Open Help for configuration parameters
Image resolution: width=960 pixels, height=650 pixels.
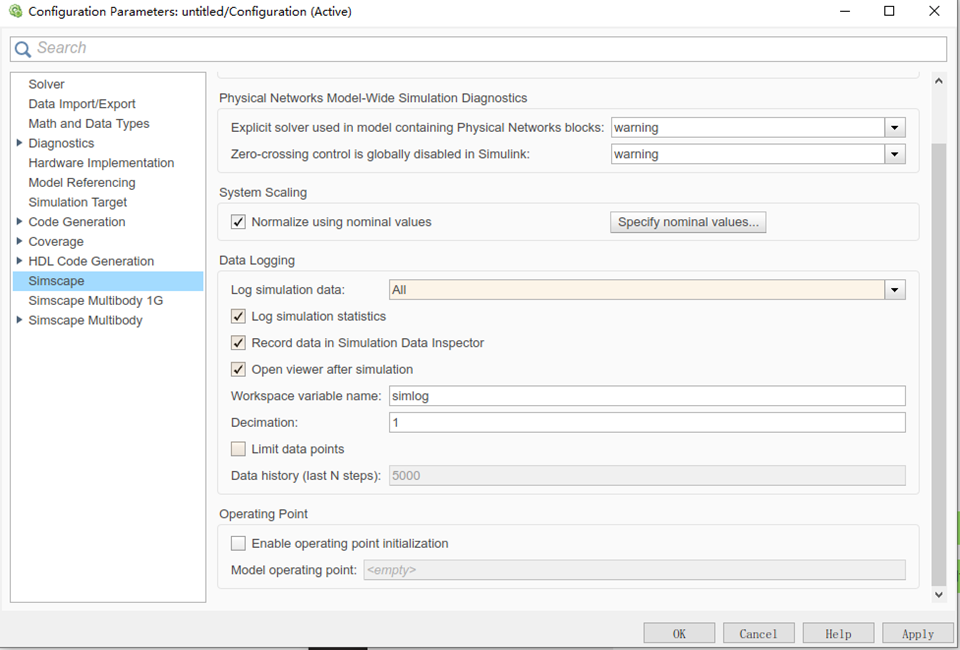pyautogui.click(x=838, y=634)
